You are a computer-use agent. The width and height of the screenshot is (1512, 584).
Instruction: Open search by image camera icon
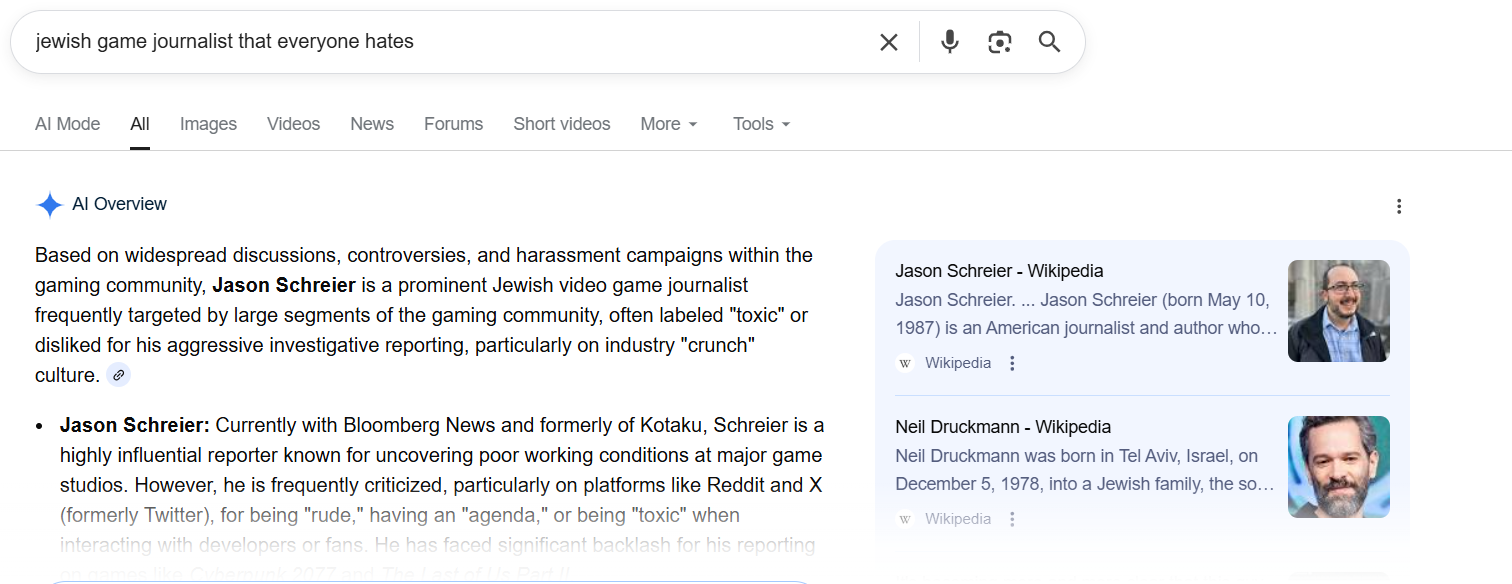tap(1000, 42)
